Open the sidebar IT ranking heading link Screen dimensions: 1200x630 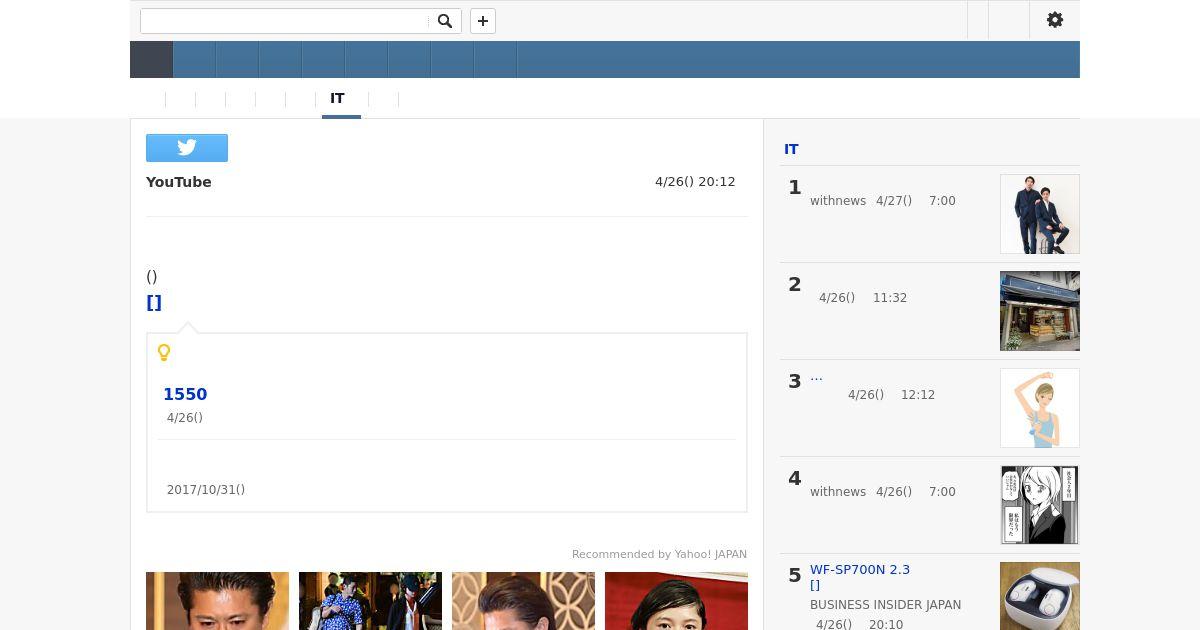point(791,149)
